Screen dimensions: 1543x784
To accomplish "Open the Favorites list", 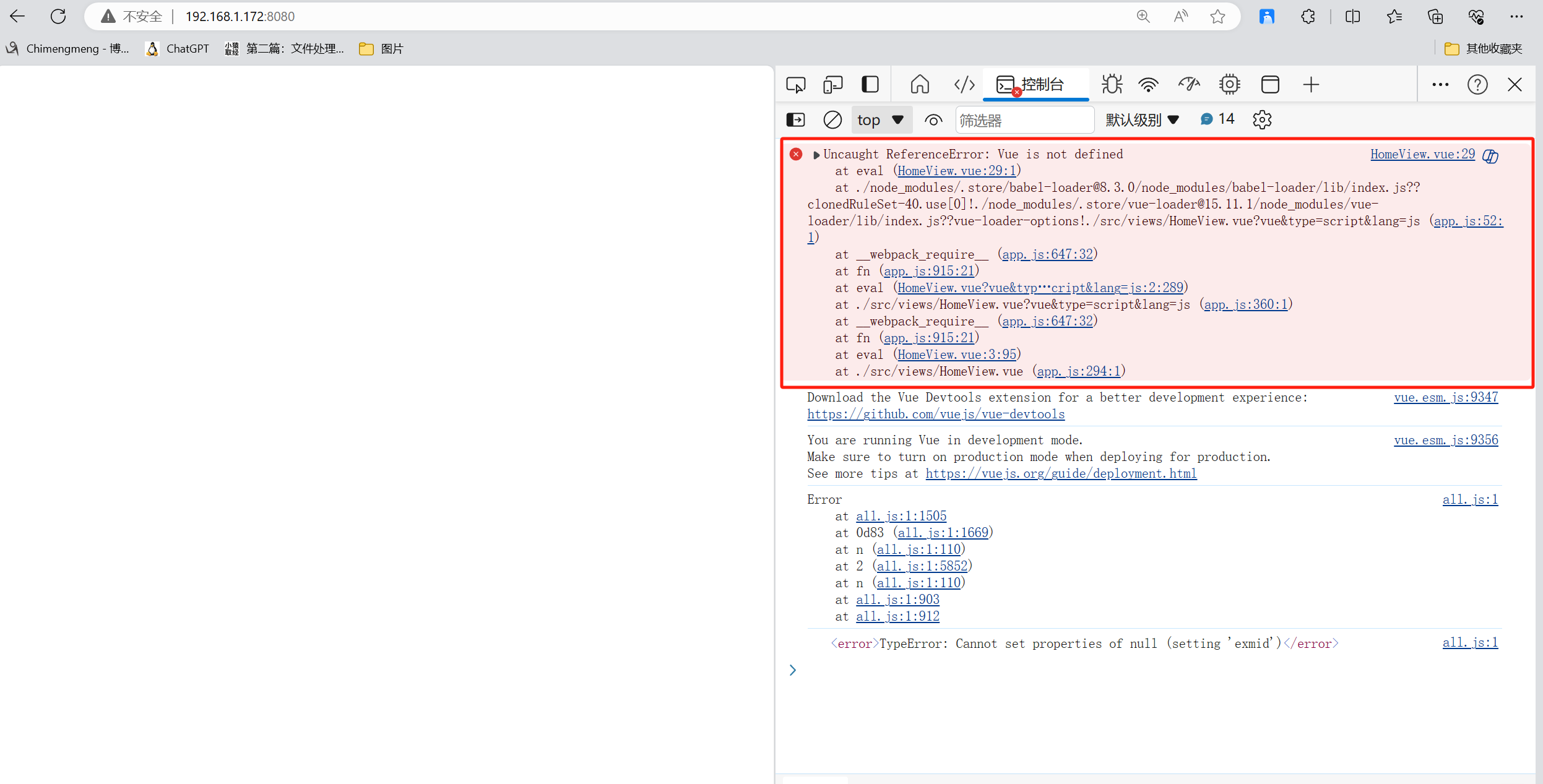I will pos(1394,17).
